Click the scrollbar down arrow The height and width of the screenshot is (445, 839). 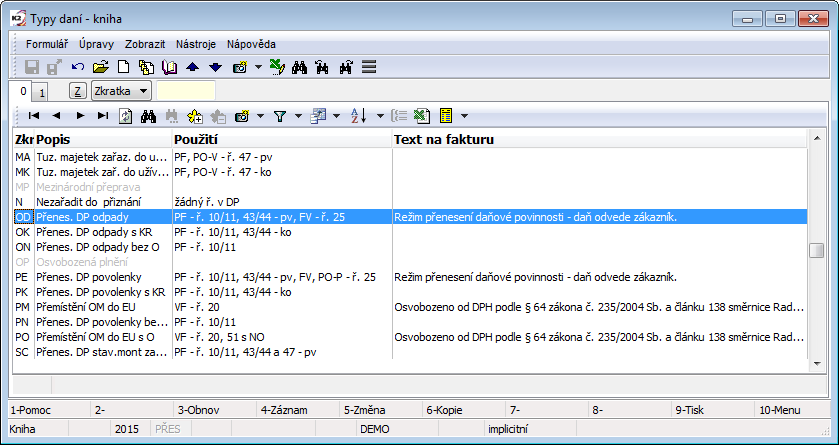(x=817, y=364)
